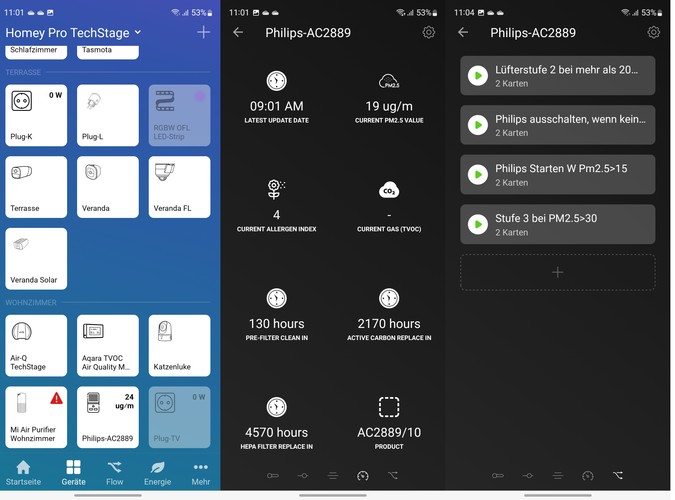Viewport: 675px width, 500px height.
Task: Toggle the Plug-TV device tile
Action: pos(180,417)
